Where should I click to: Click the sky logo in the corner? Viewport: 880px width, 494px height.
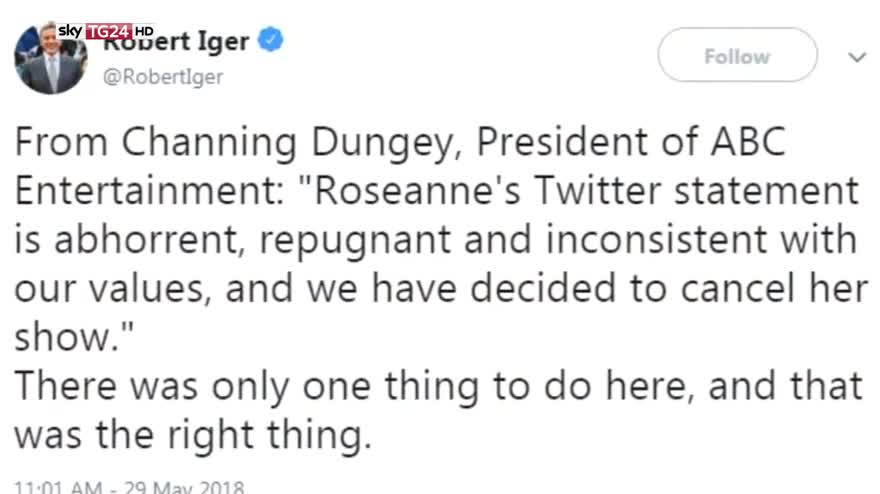(x=71, y=31)
